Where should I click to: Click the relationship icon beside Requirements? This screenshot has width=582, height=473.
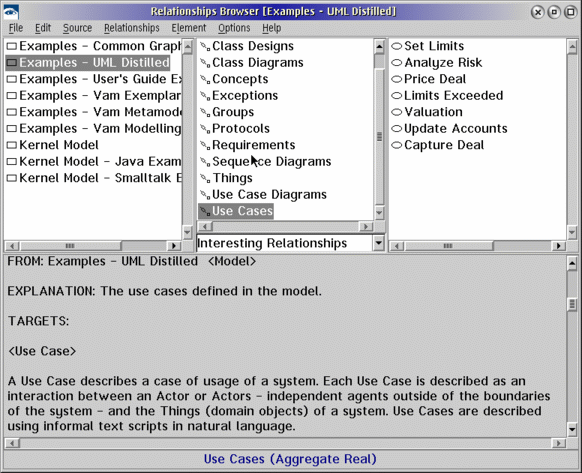coord(205,145)
